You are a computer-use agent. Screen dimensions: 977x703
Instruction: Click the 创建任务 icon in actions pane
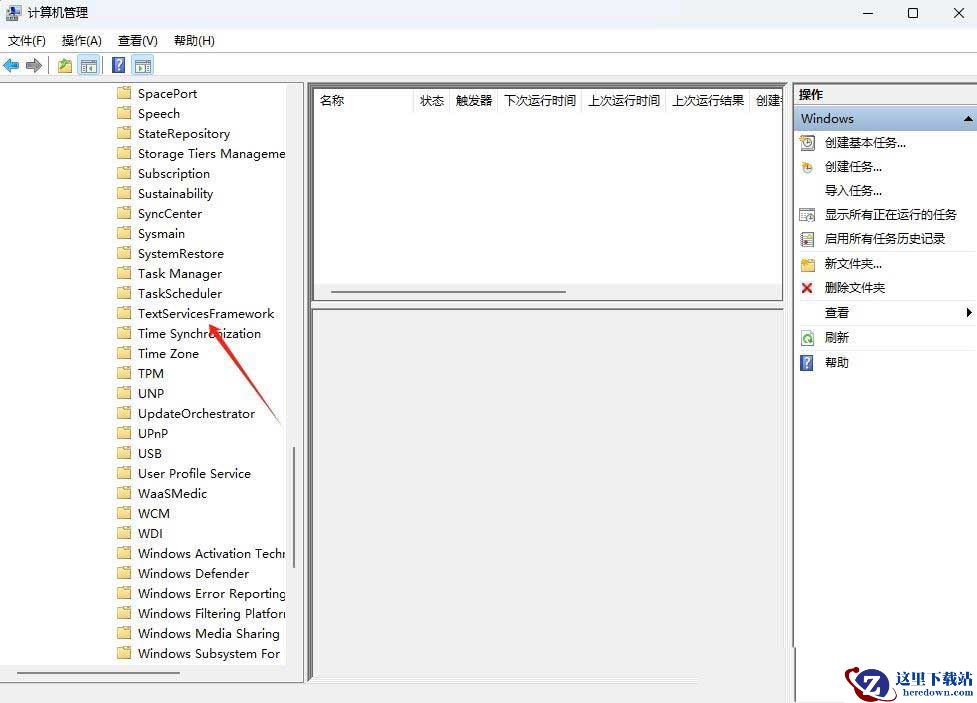coord(807,167)
